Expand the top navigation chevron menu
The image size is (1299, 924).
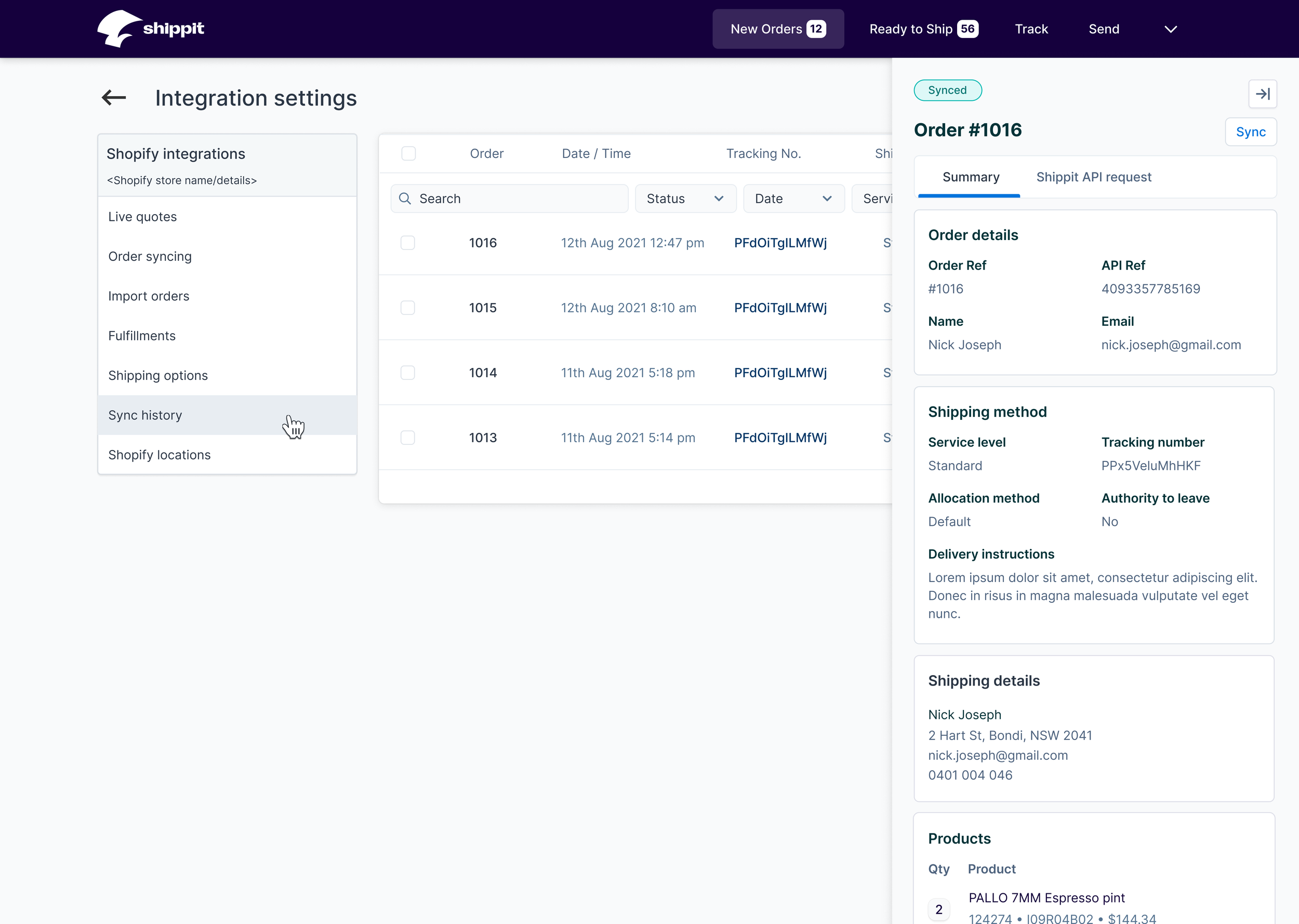tap(1171, 29)
